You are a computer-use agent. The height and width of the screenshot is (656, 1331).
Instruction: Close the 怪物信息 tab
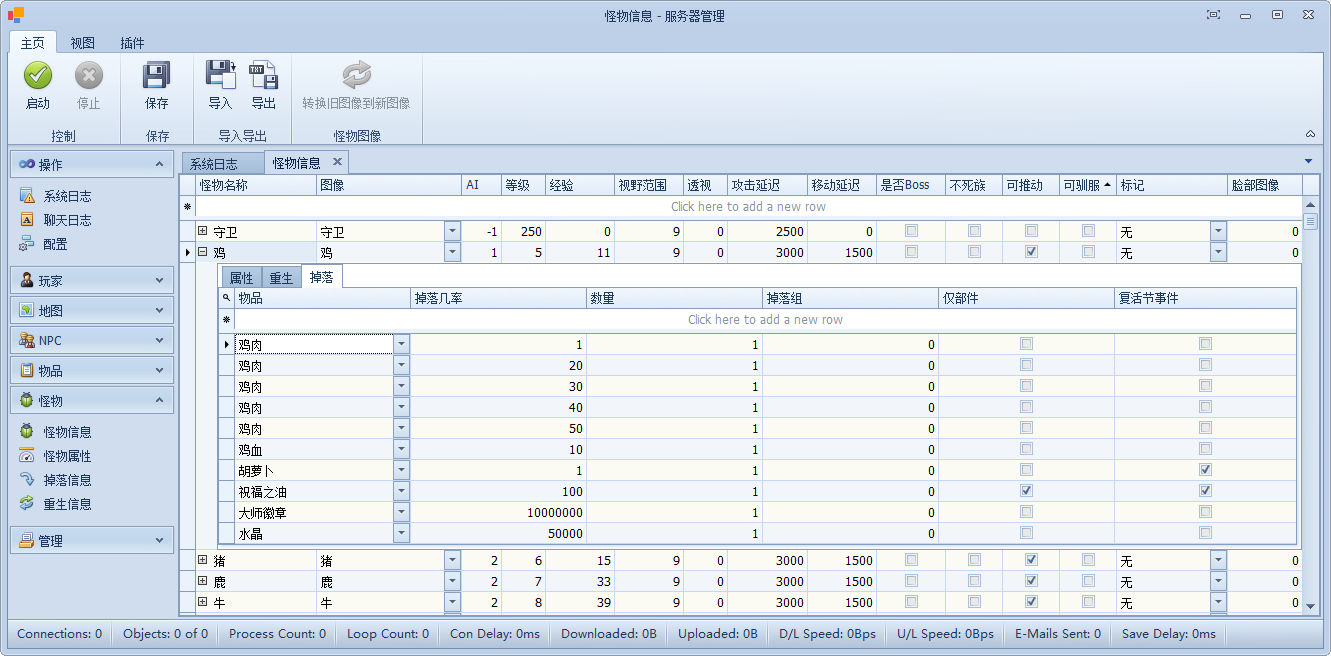pyautogui.click(x=337, y=162)
